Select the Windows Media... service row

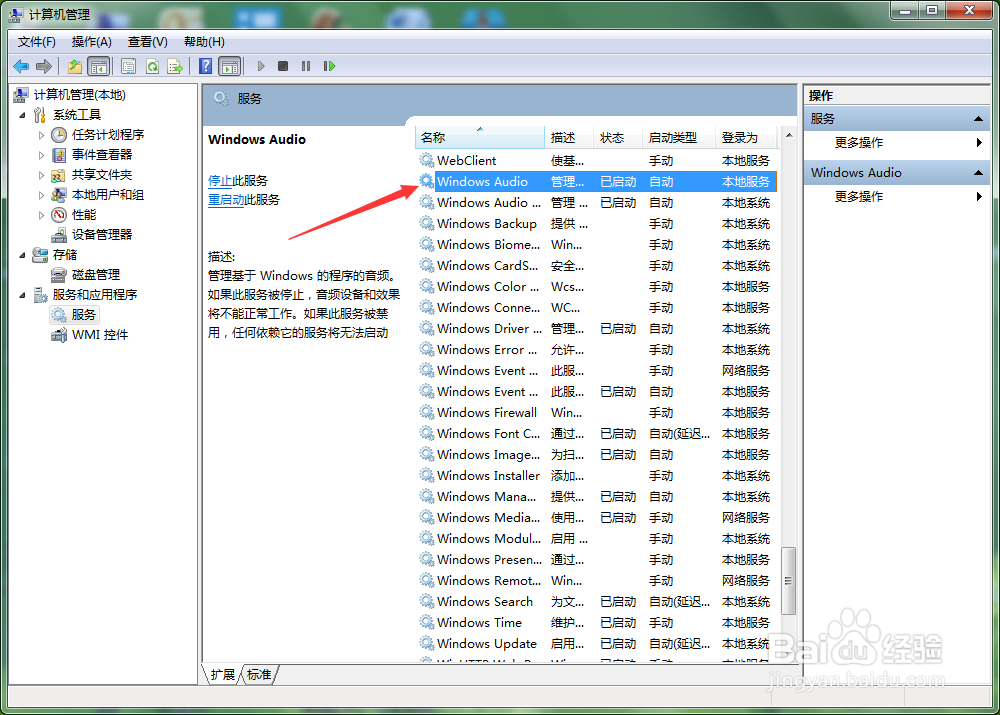point(596,518)
